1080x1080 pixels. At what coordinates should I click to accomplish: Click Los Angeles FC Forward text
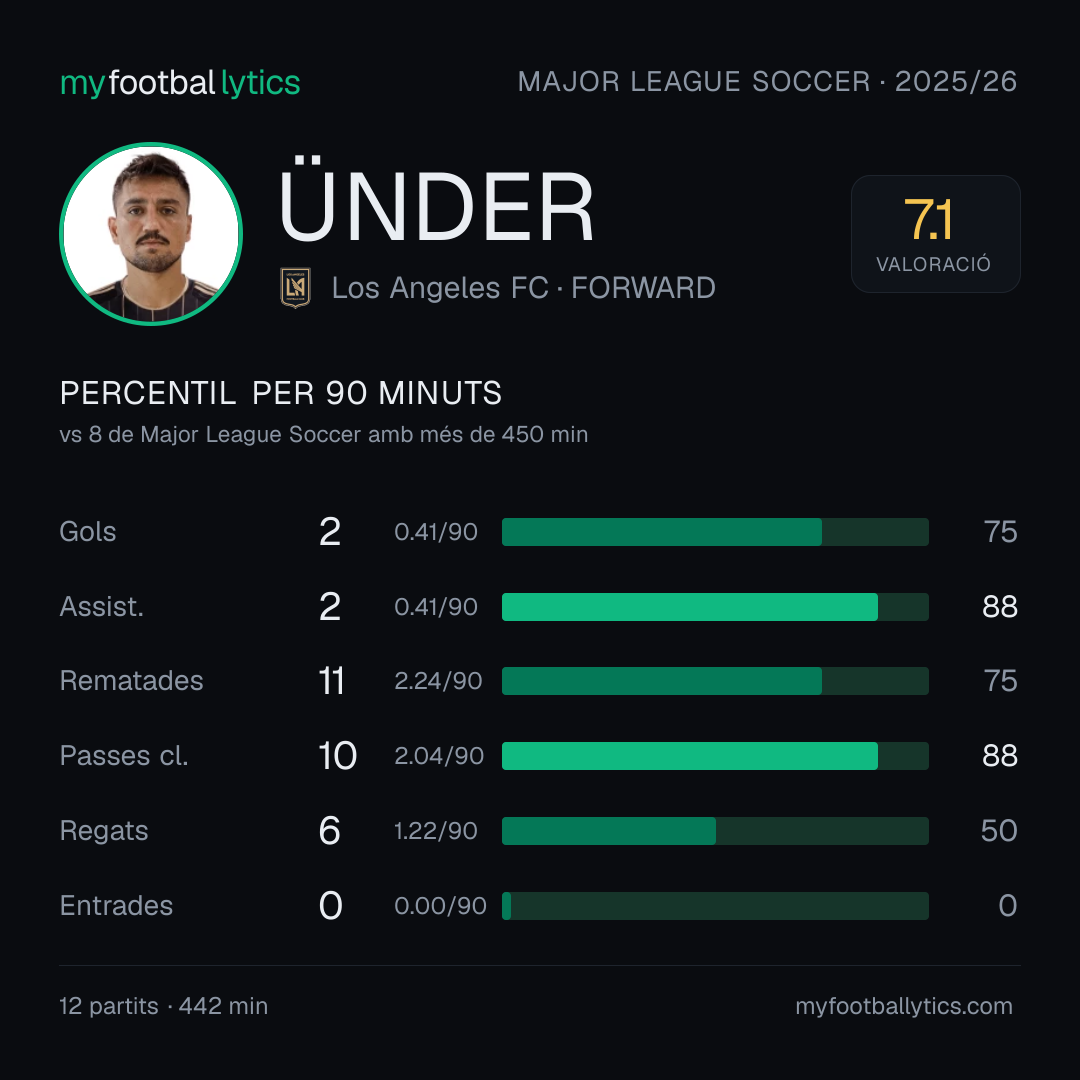pyautogui.click(x=523, y=288)
